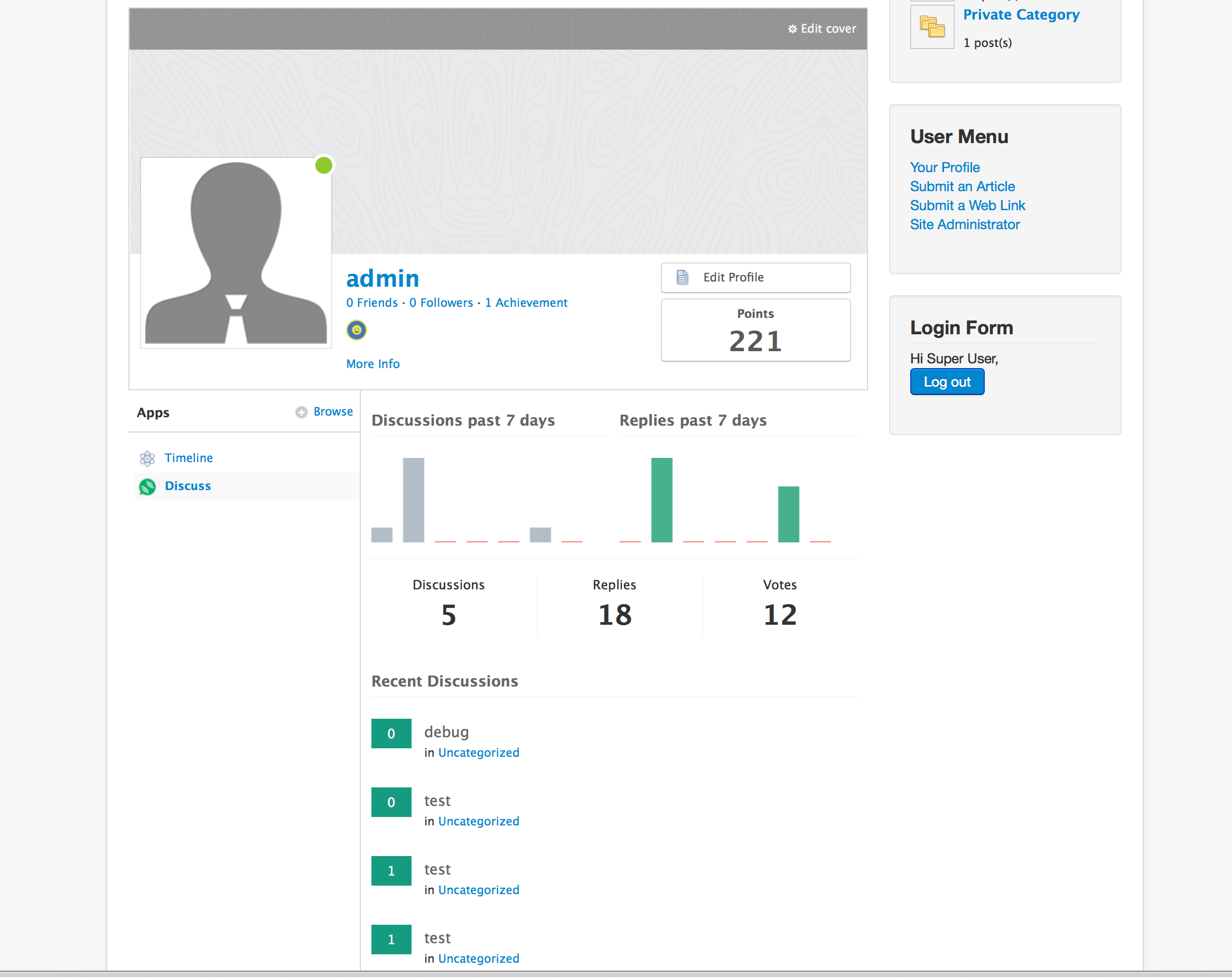Image resolution: width=1232 pixels, height=977 pixels.
Task: Open the Private Category link
Action: click(x=1021, y=14)
